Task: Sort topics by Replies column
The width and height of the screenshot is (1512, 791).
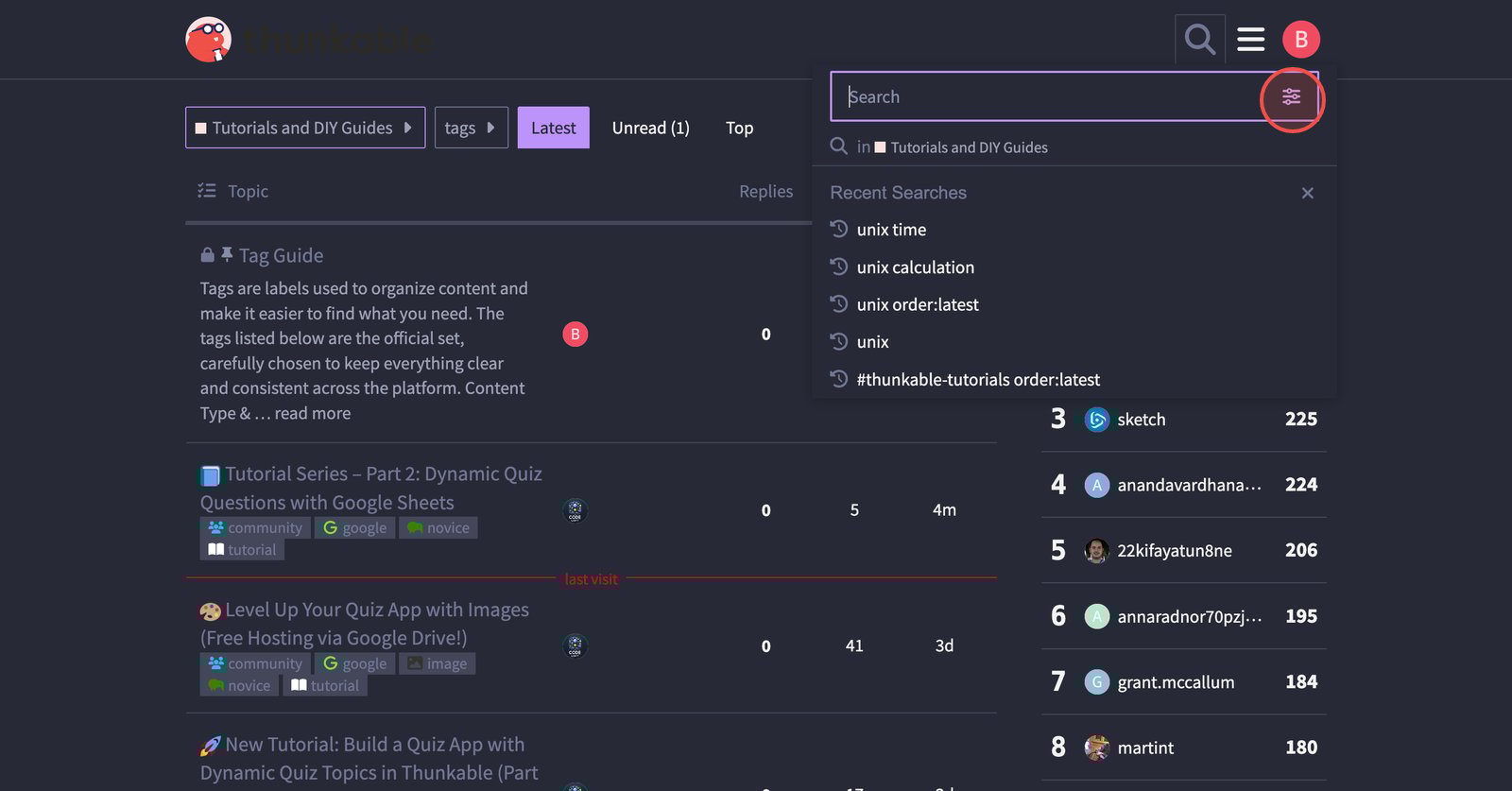Action: (x=765, y=191)
